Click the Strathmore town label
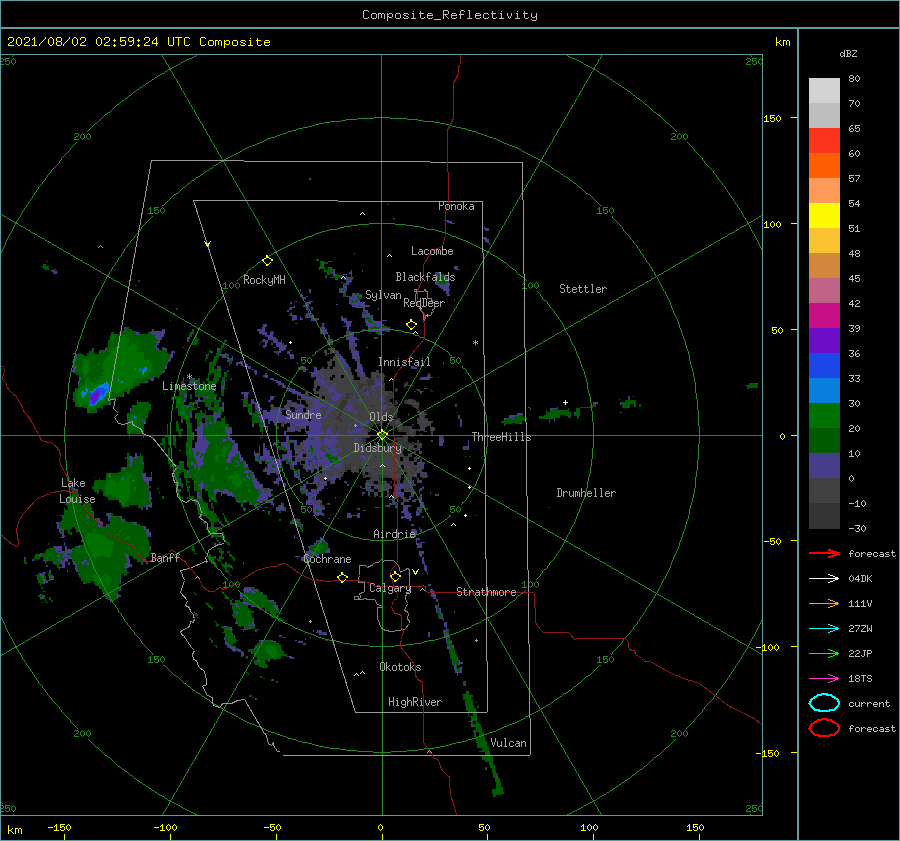 tap(486, 592)
